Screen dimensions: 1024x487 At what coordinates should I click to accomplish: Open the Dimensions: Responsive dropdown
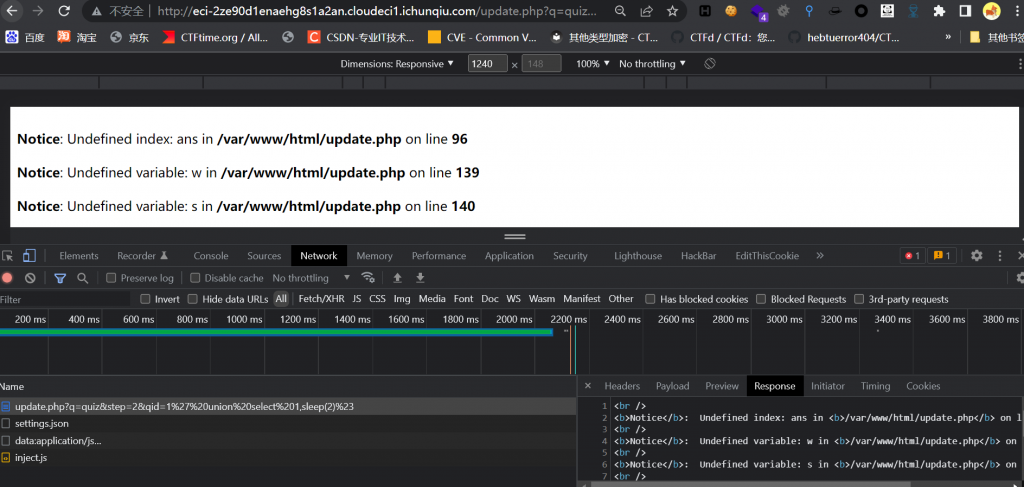(397, 64)
